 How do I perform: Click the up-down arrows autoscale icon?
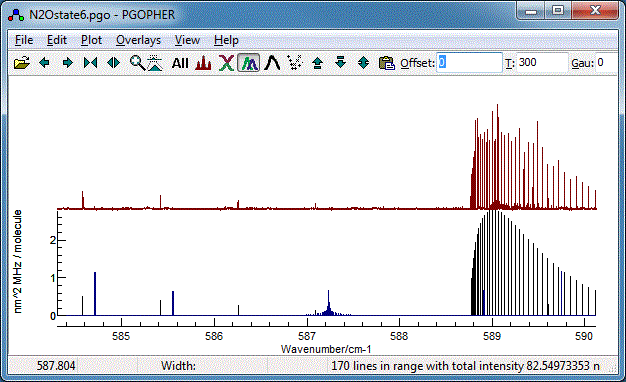pos(363,63)
